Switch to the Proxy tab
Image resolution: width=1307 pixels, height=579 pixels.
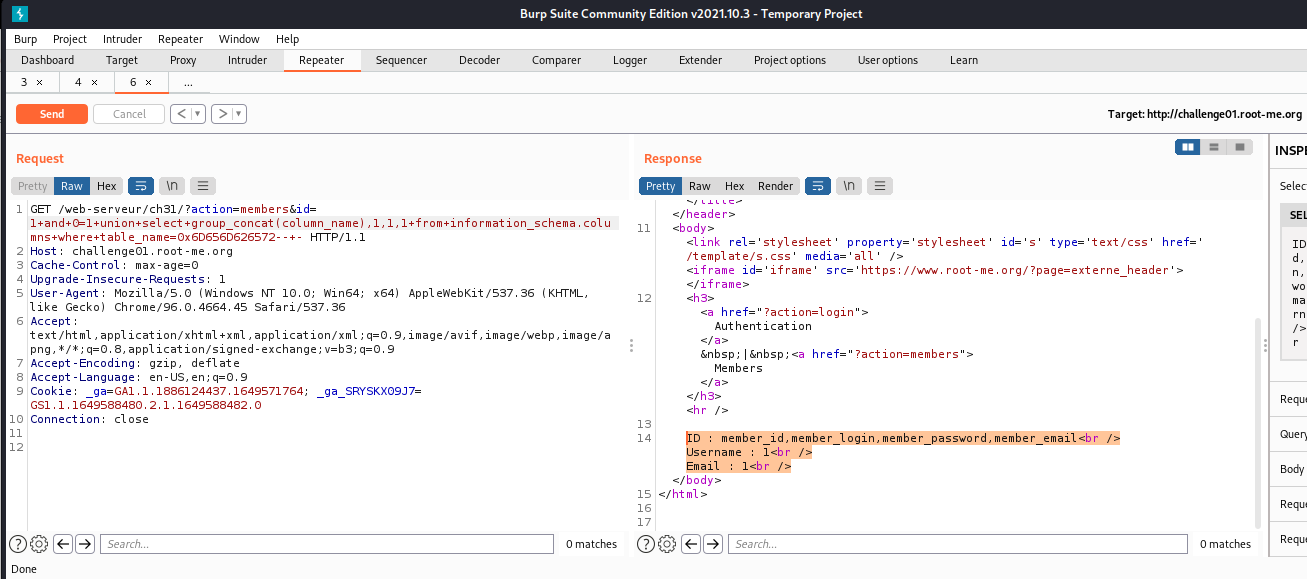pyautogui.click(x=183, y=60)
